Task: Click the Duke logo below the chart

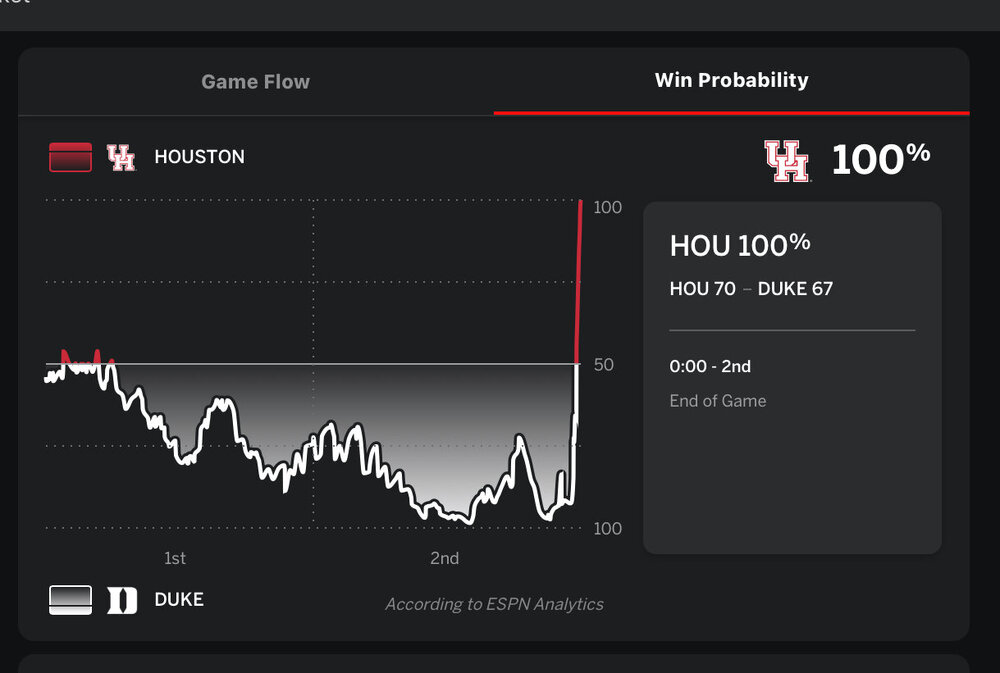Action: click(x=122, y=599)
